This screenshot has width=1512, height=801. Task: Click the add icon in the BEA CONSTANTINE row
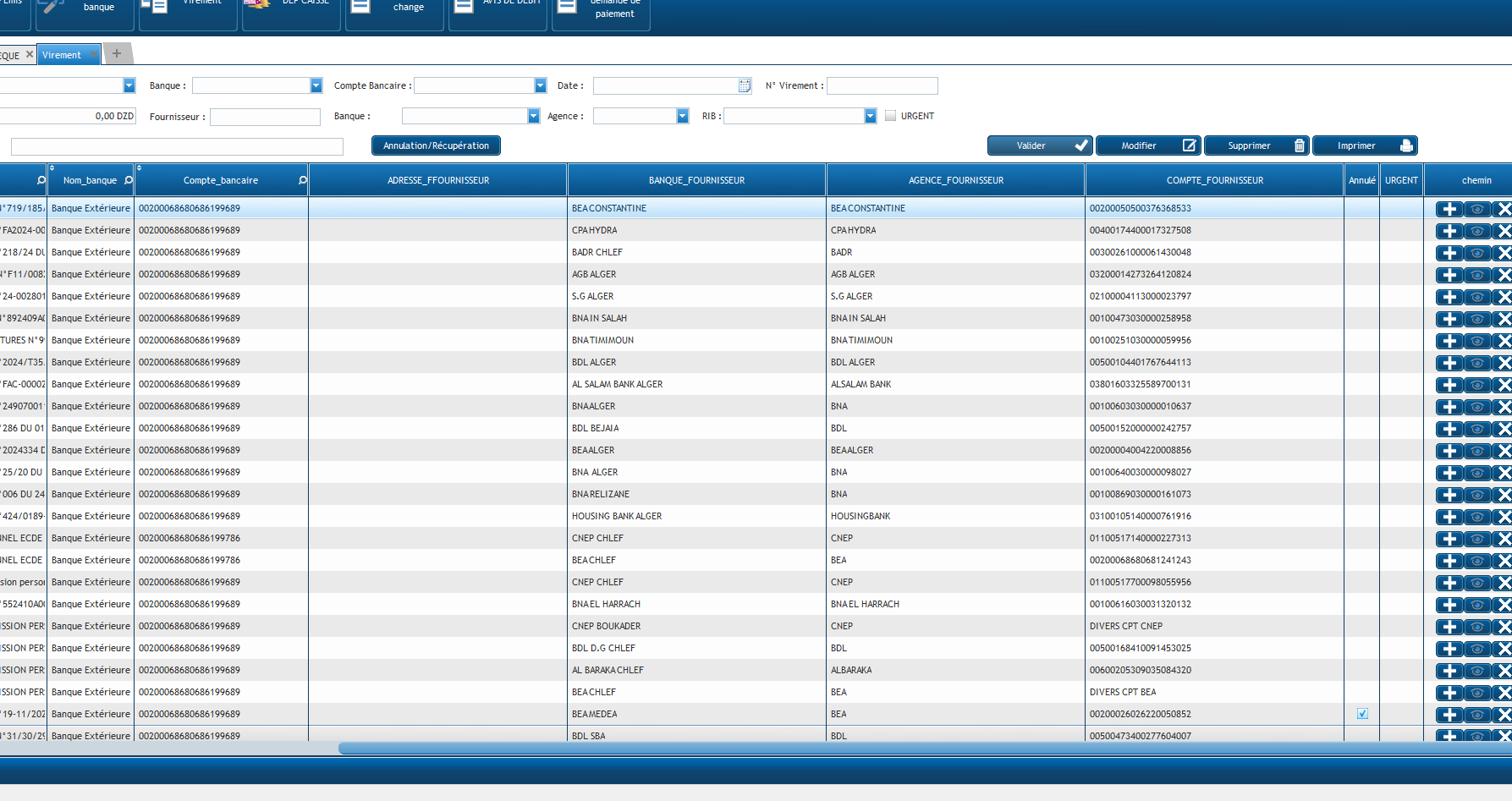1449,209
